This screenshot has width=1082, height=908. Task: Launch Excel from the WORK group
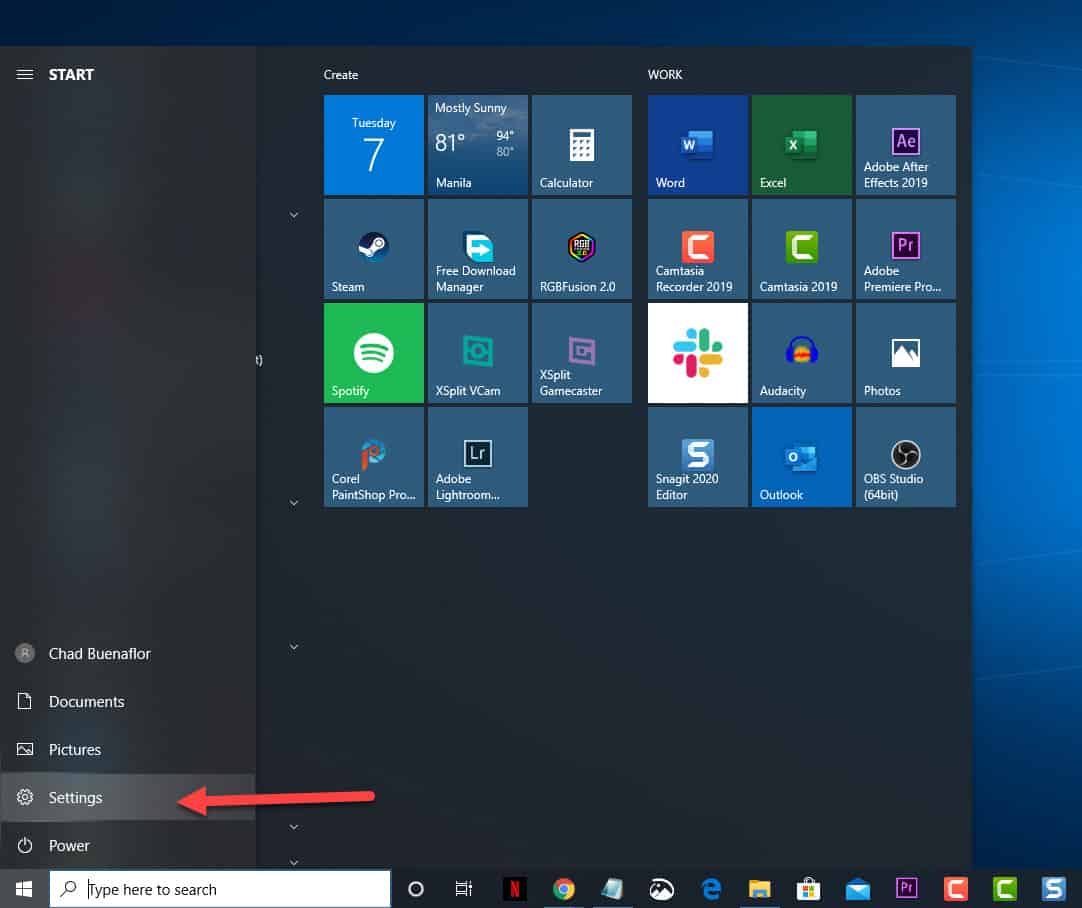click(x=802, y=145)
